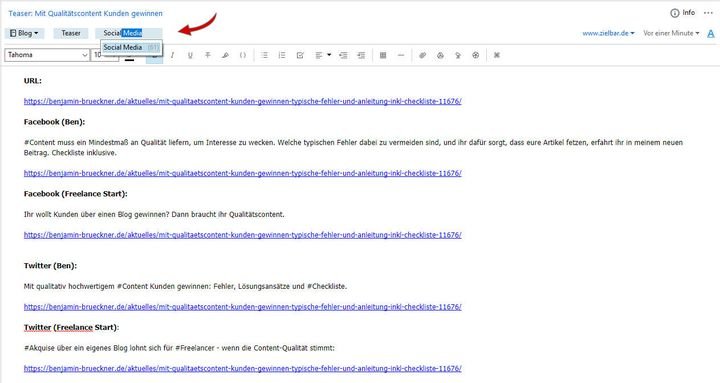Apply strikethrough formatting
Viewport: 720px width, 383px height.
point(208,55)
